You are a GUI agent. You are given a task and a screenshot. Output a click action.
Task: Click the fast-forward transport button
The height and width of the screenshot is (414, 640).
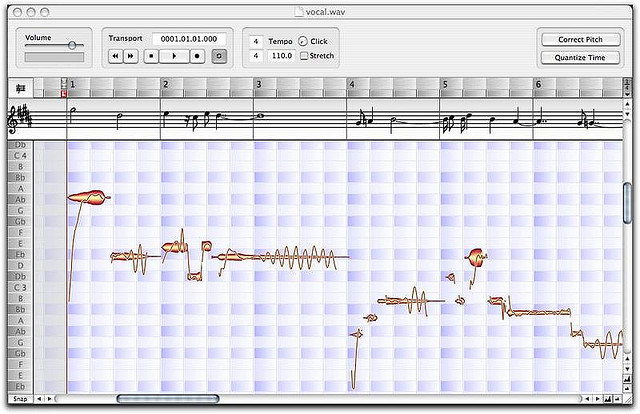[x=131, y=56]
